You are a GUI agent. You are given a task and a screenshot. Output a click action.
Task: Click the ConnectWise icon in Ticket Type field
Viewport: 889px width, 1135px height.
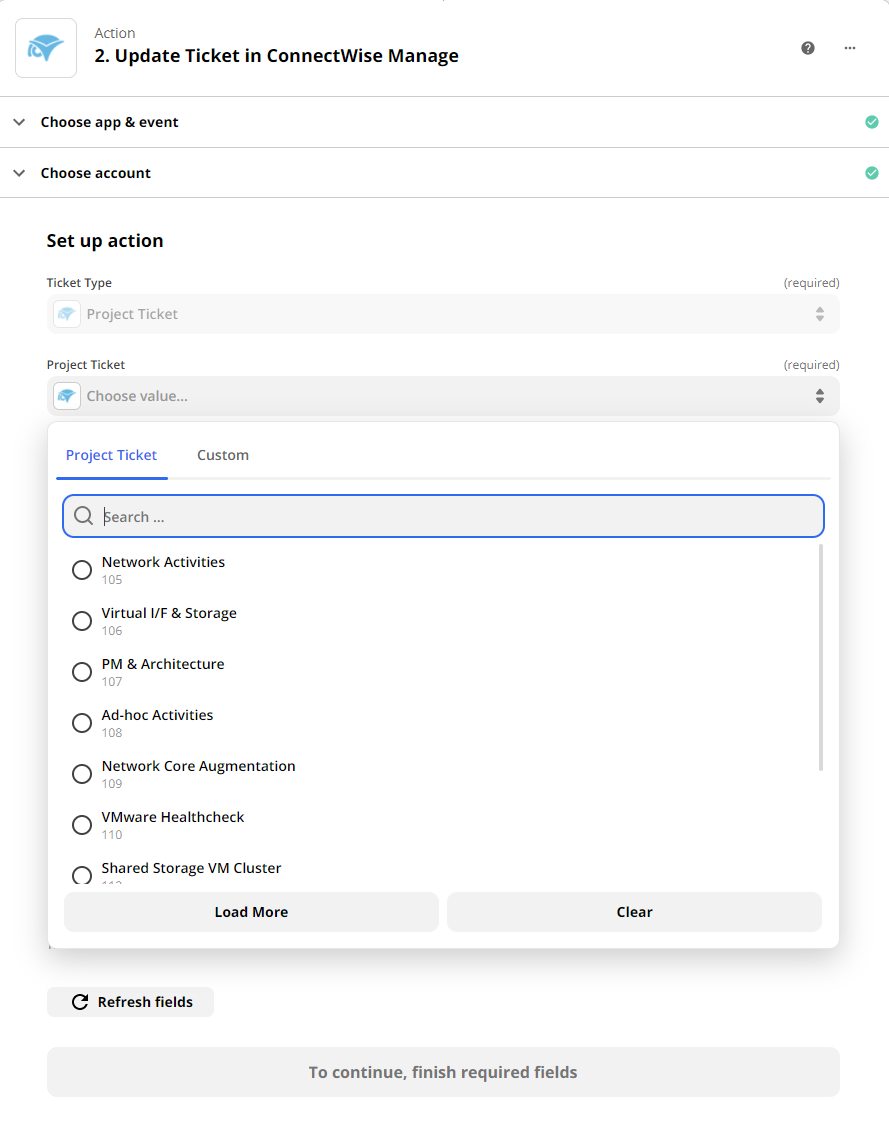[67, 314]
